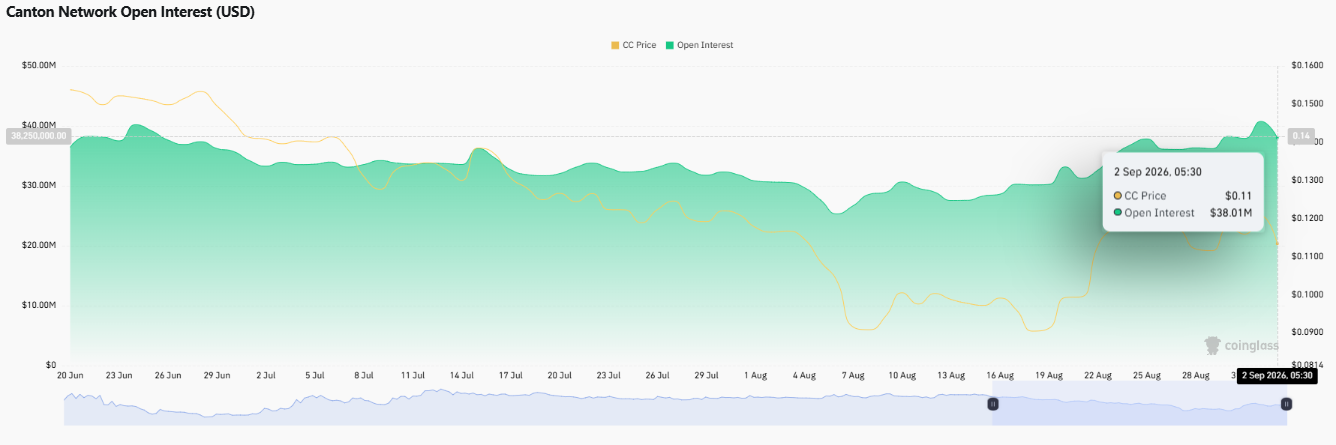Screen dimensions: 1336x445
Task: Click the $20.00M left axis label
Action: point(39,245)
